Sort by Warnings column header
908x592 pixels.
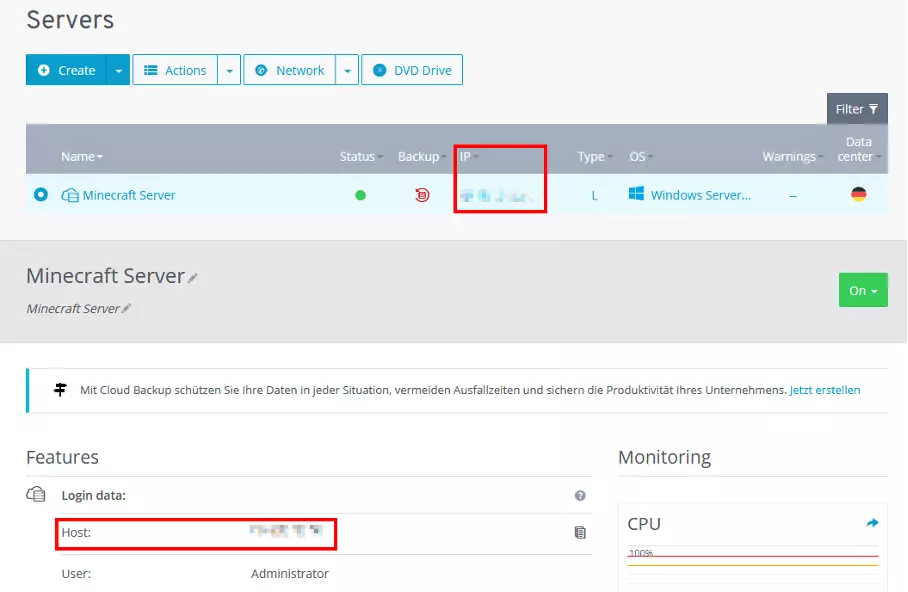(793, 156)
